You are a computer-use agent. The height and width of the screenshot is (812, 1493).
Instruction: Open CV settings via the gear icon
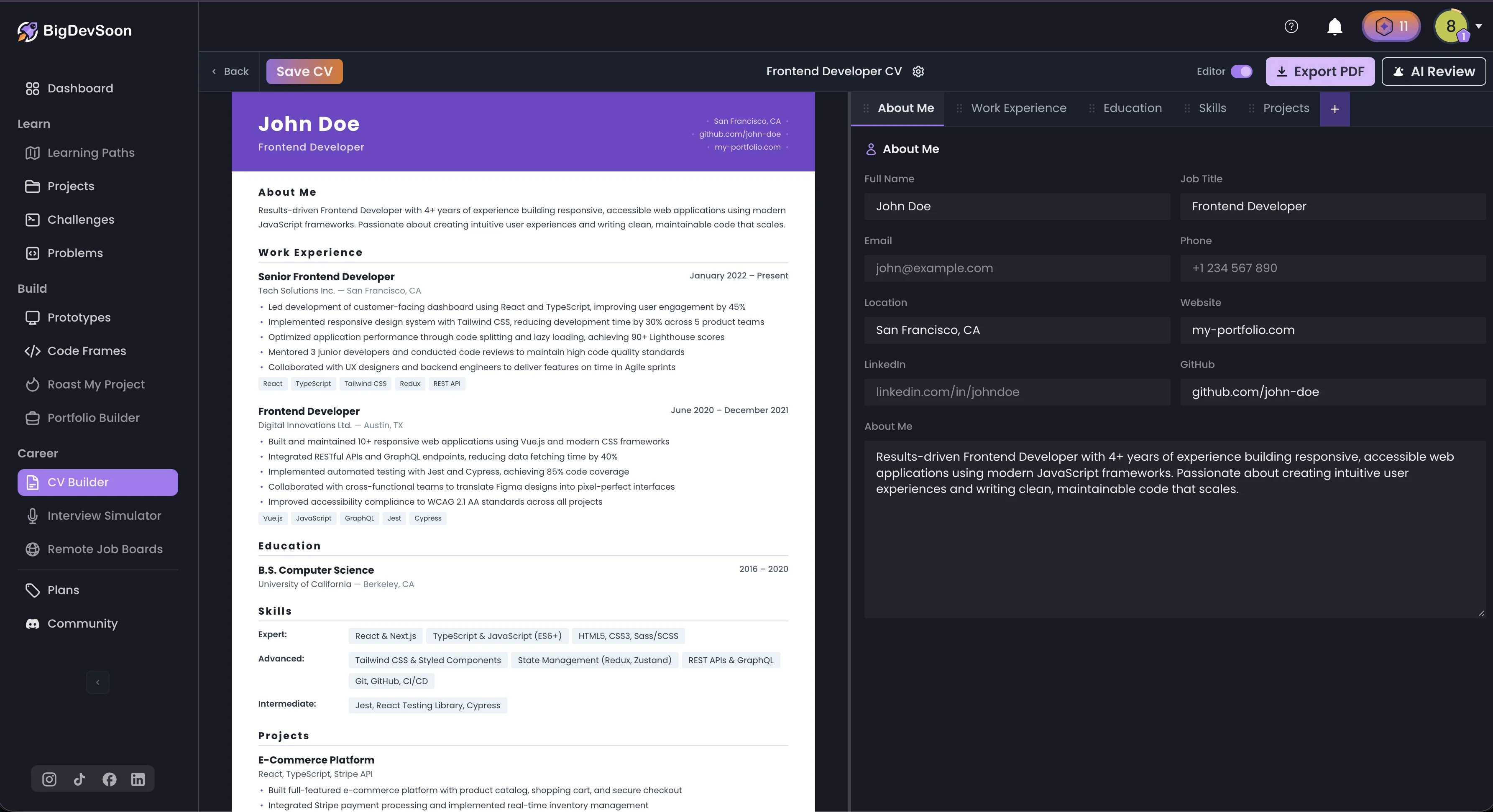pos(918,71)
